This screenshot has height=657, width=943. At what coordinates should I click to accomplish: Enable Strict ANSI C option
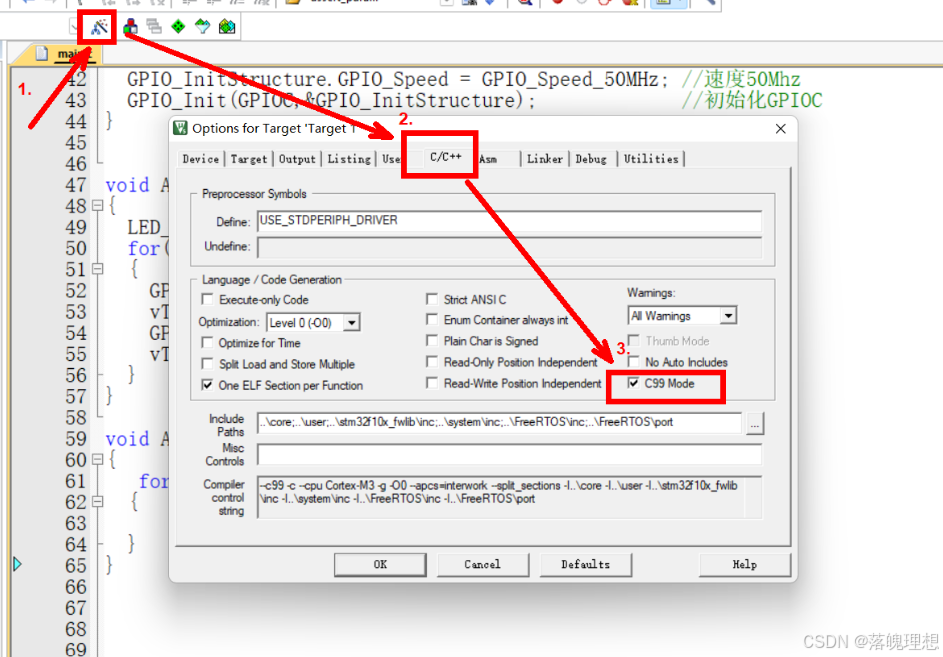tap(432, 298)
